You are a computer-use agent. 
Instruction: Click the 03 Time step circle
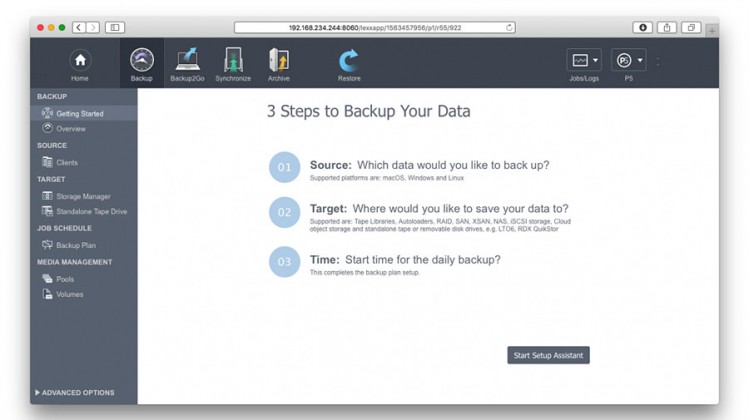pyautogui.click(x=284, y=261)
